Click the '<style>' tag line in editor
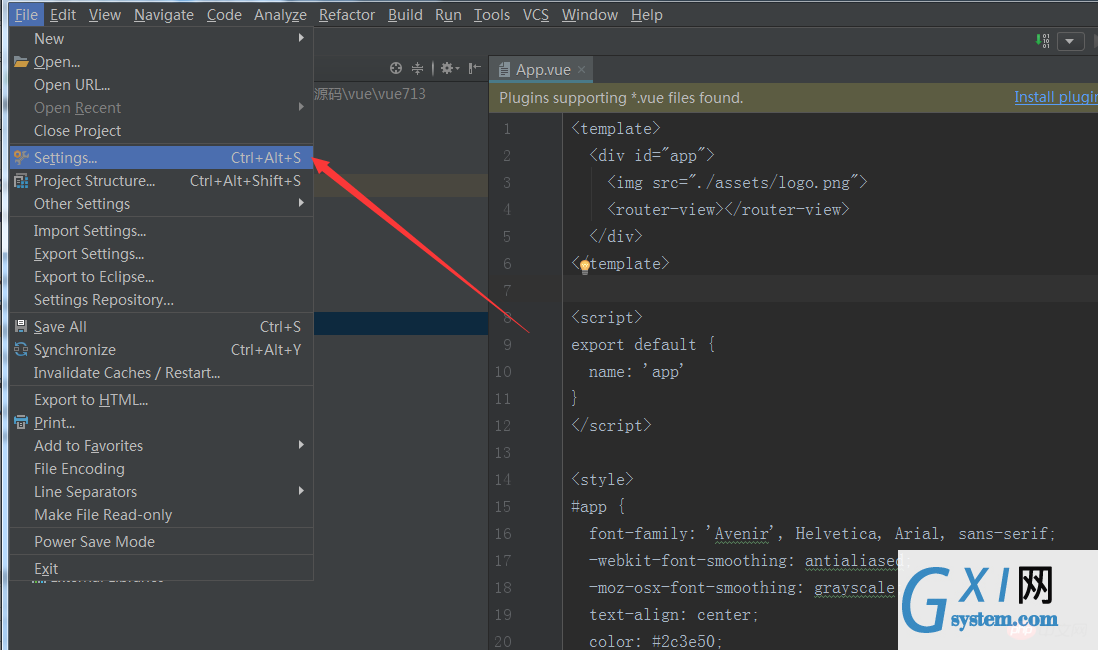This screenshot has width=1098, height=650. pos(602,479)
